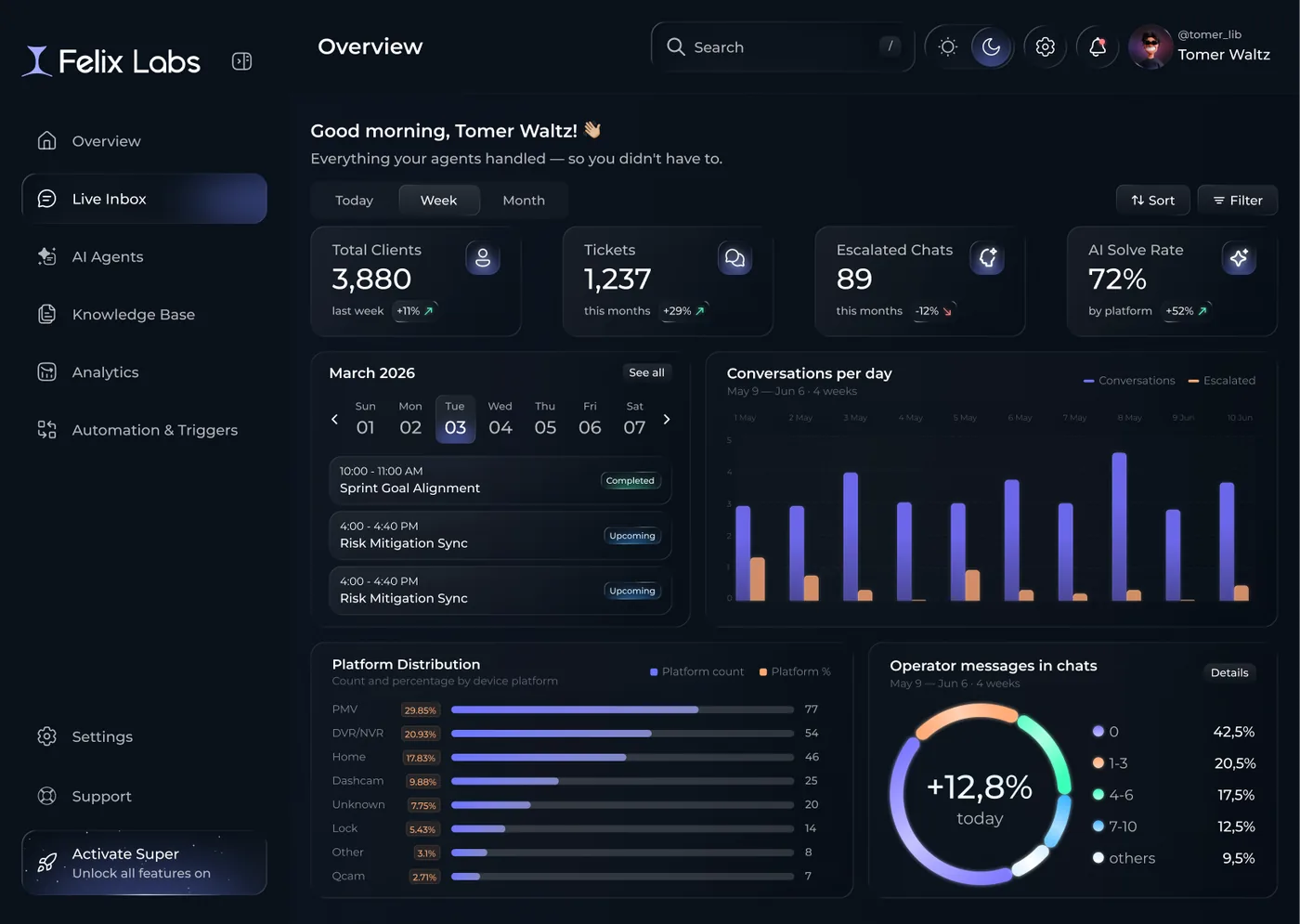1300x924 pixels.
Task: Open Support in the sidebar
Action: 144,796
